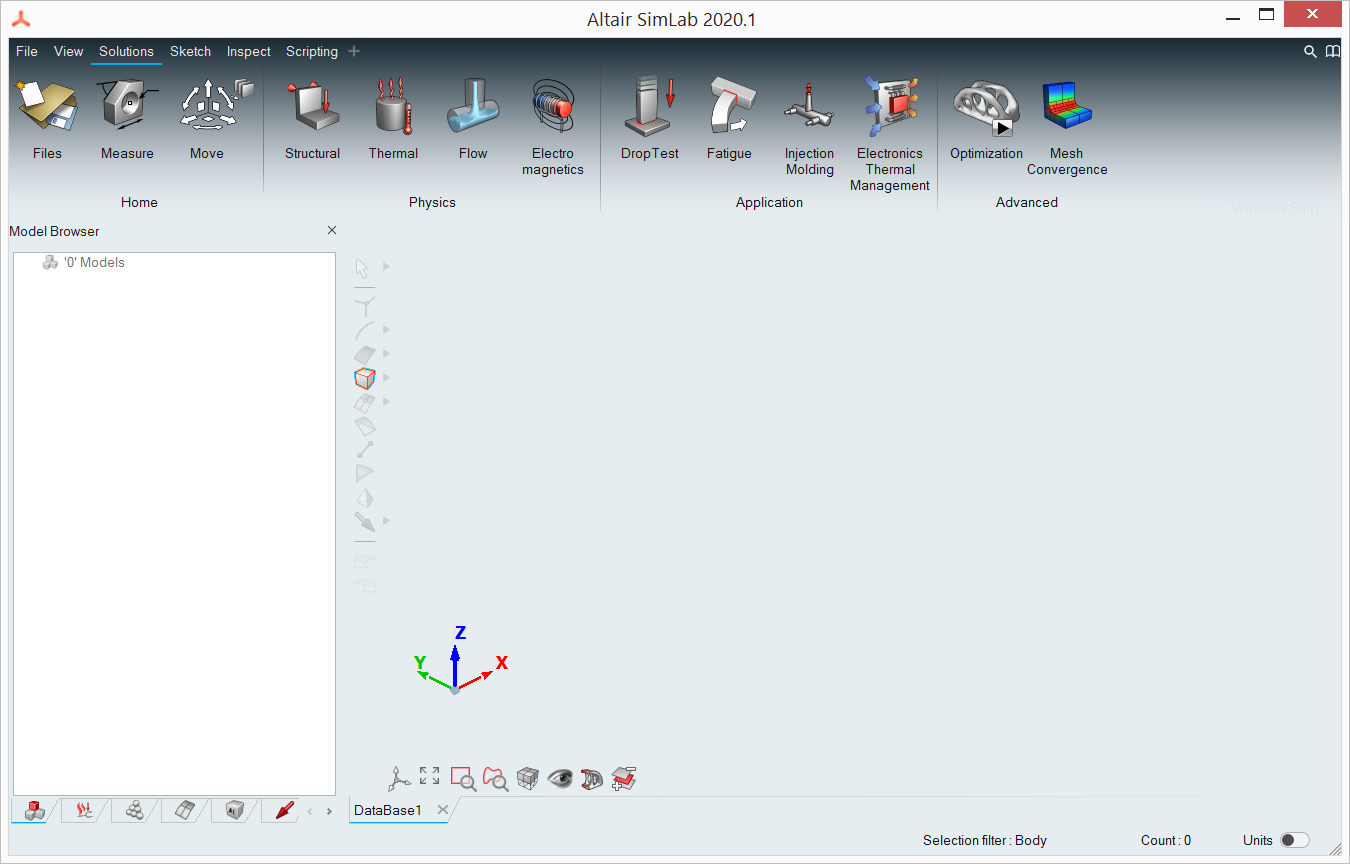
Task: Switch to the assembly browser tab
Action: [35, 810]
